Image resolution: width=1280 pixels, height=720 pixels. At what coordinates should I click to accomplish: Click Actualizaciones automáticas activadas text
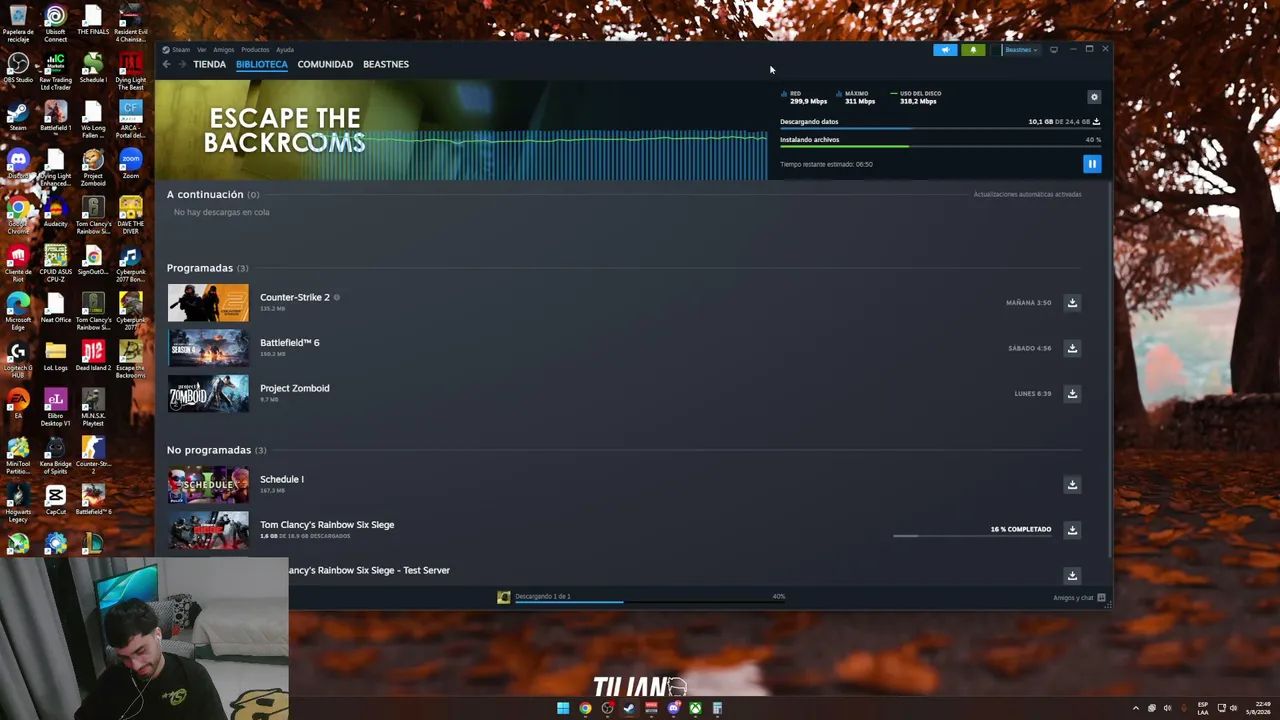point(1027,194)
